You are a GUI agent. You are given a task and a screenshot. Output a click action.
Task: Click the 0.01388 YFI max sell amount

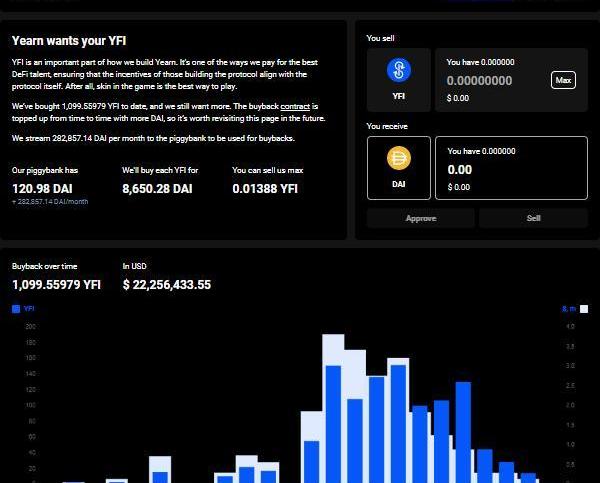click(265, 188)
